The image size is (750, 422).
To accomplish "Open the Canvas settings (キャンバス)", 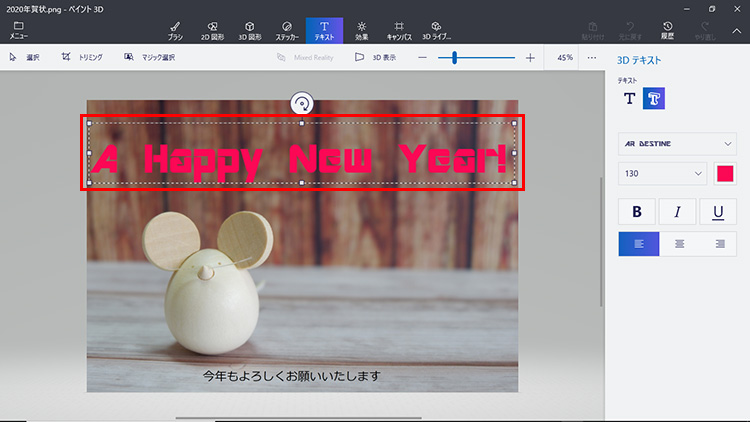I will pos(399,29).
